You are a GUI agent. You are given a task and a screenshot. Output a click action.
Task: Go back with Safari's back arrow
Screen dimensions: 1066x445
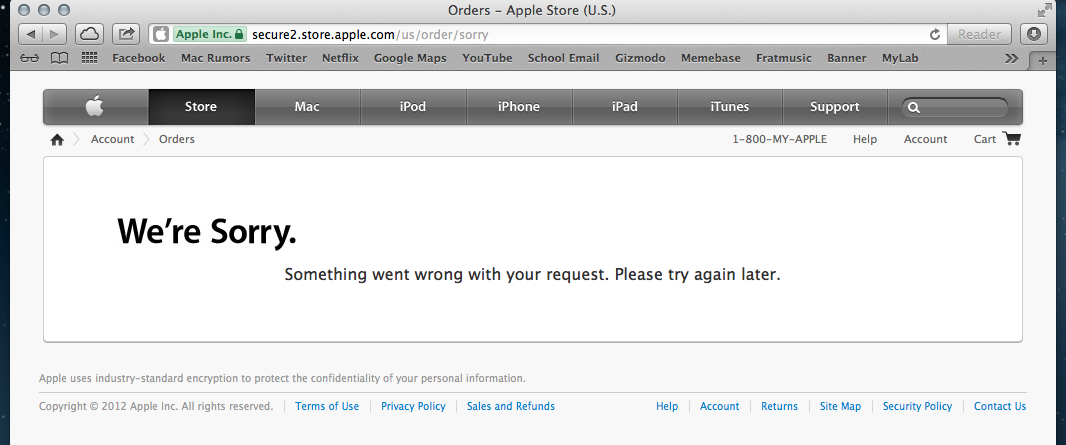31,34
